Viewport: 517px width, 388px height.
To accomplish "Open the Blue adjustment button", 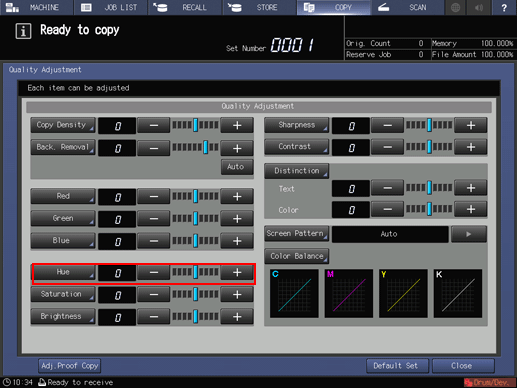I will click(x=63, y=240).
